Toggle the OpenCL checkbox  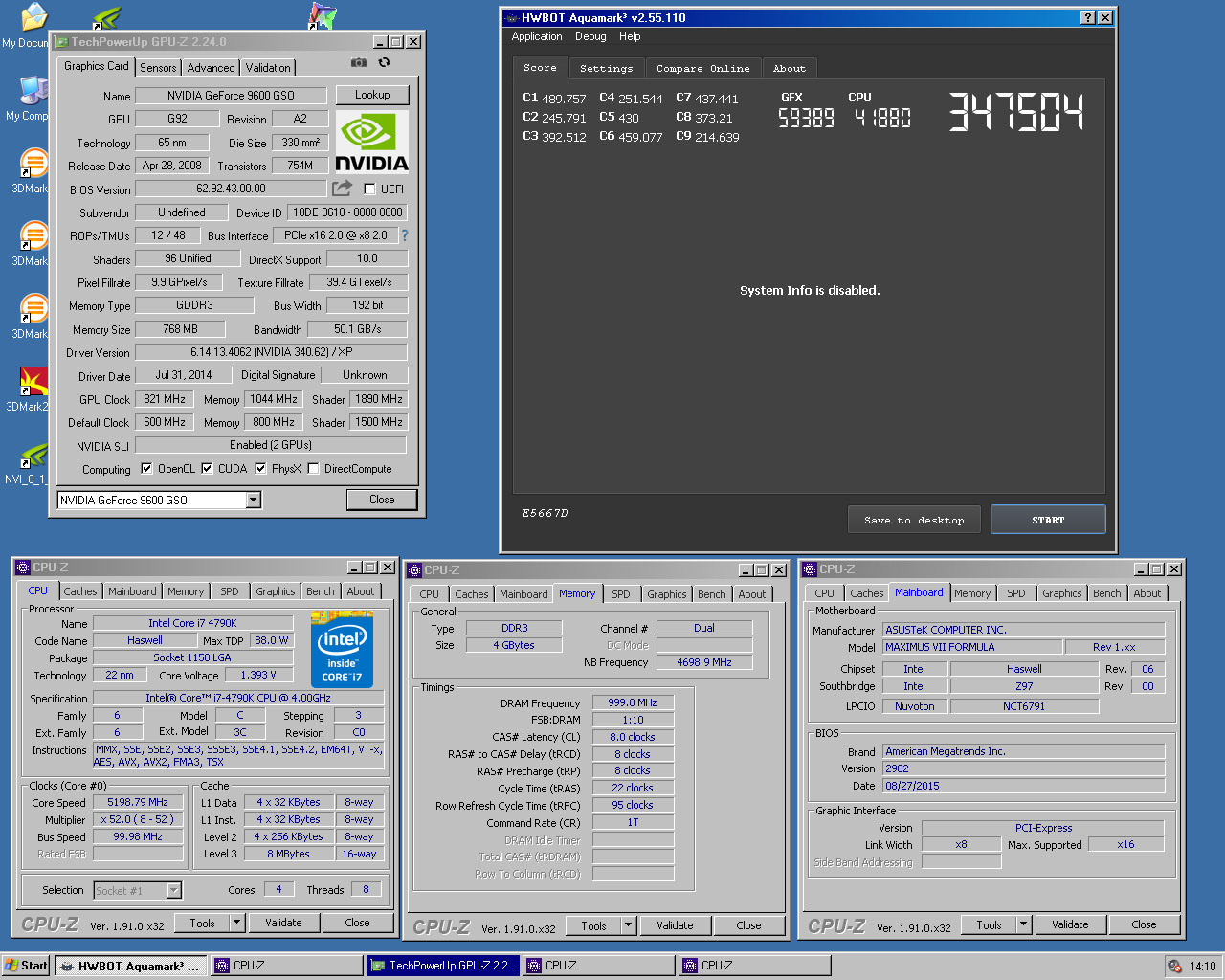(x=146, y=469)
